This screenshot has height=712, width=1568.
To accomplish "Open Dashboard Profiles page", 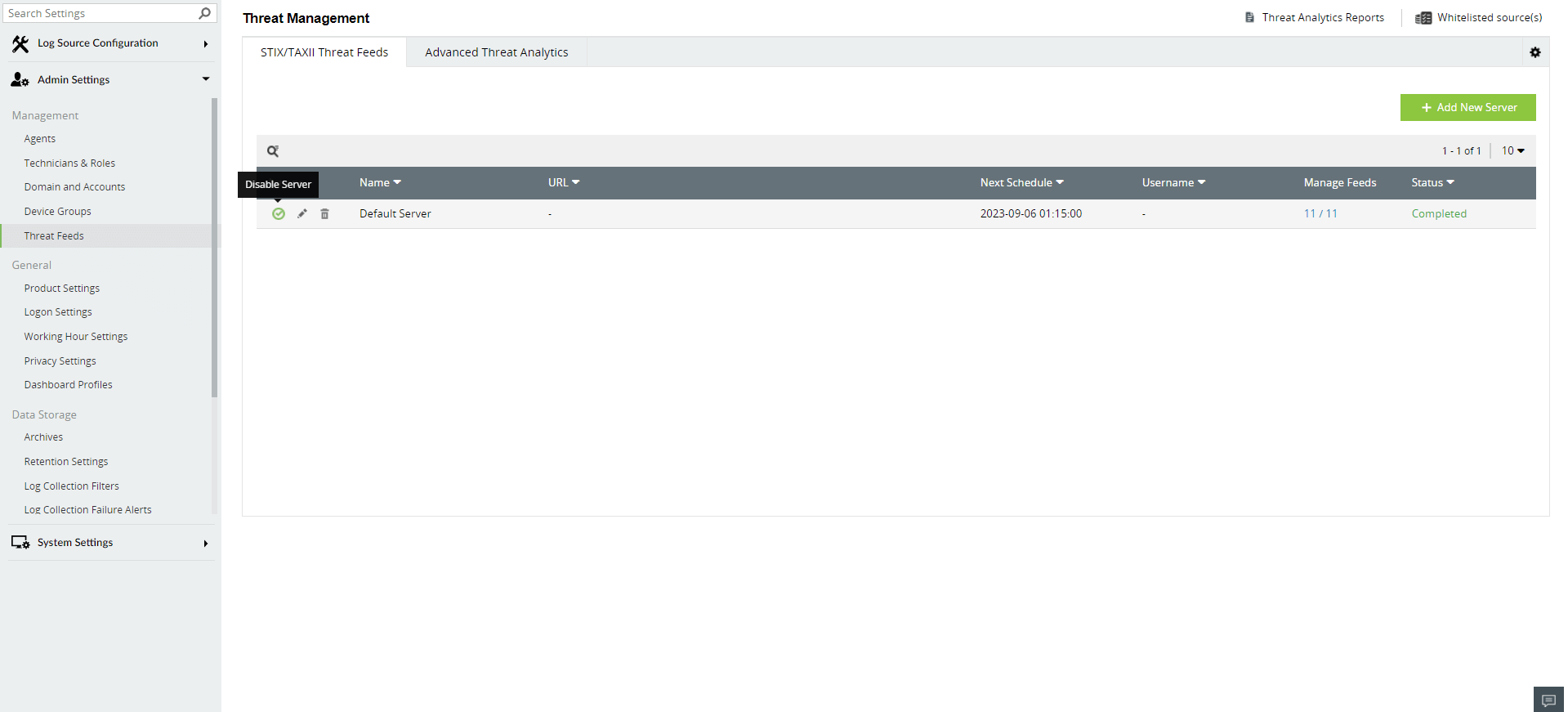I will point(69,385).
